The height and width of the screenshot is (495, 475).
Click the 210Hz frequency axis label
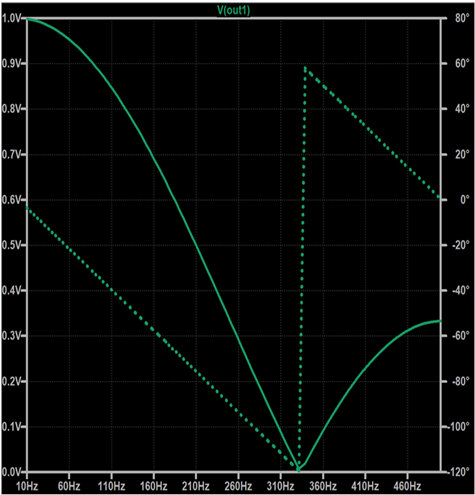click(196, 486)
